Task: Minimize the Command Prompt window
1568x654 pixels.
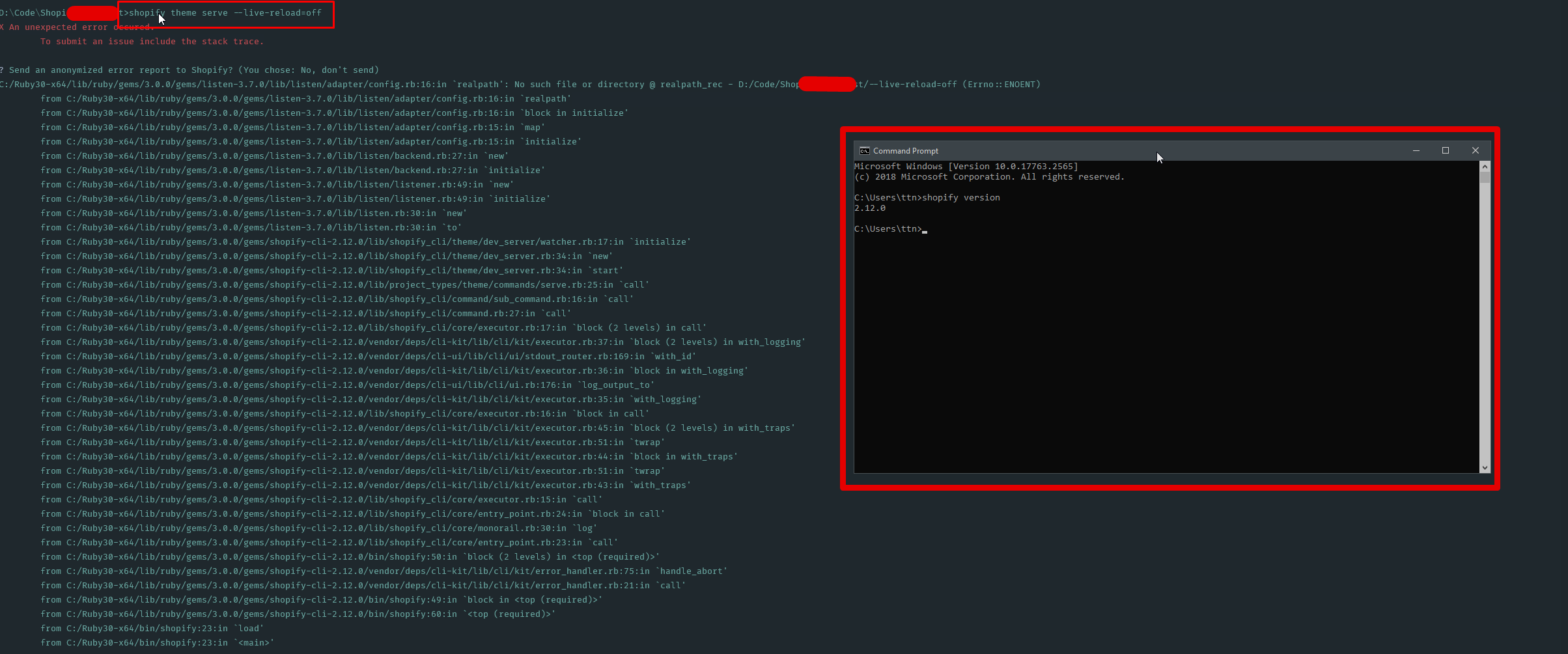Action: click(x=1416, y=150)
